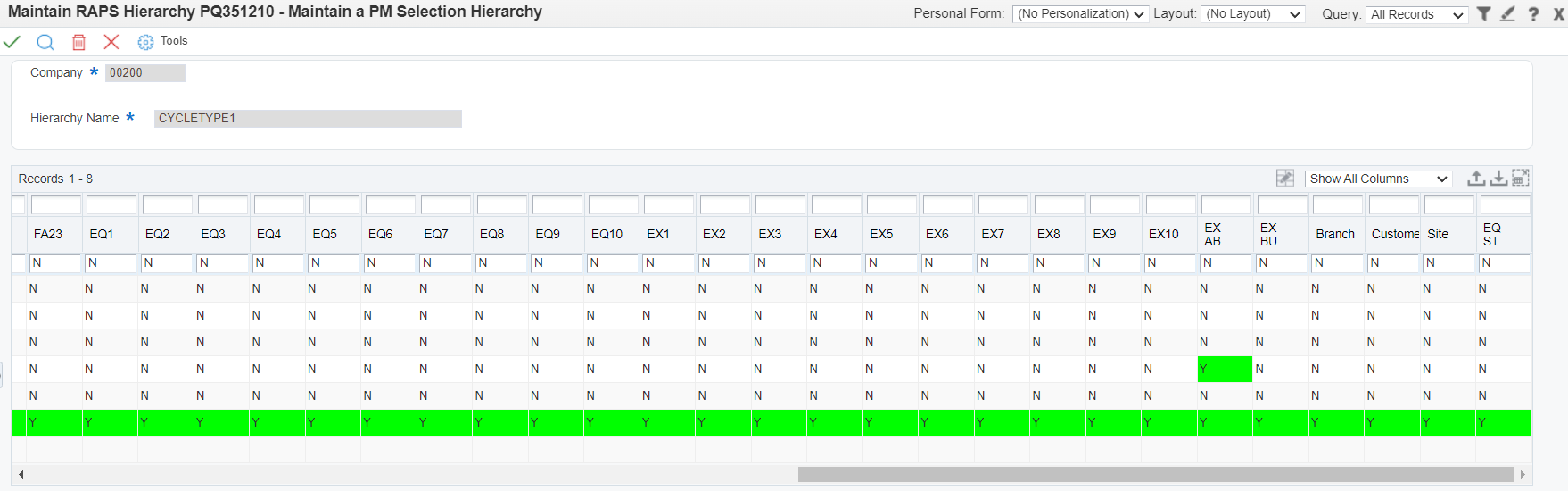Image resolution: width=1568 pixels, height=491 pixels.
Task: Click the Hierarchy Name input field
Action: [x=308, y=119]
